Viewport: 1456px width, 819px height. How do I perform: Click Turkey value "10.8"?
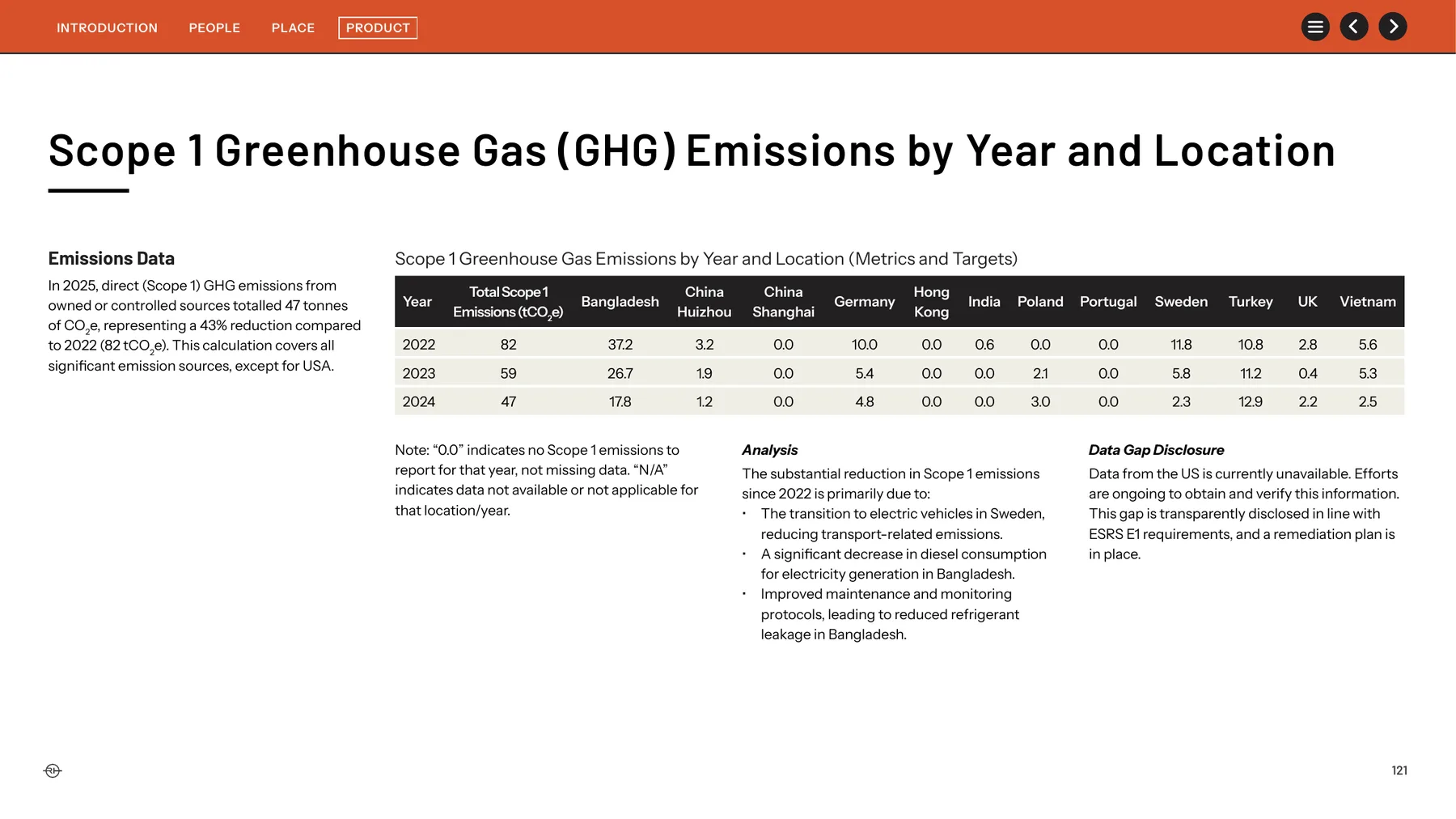point(1251,345)
